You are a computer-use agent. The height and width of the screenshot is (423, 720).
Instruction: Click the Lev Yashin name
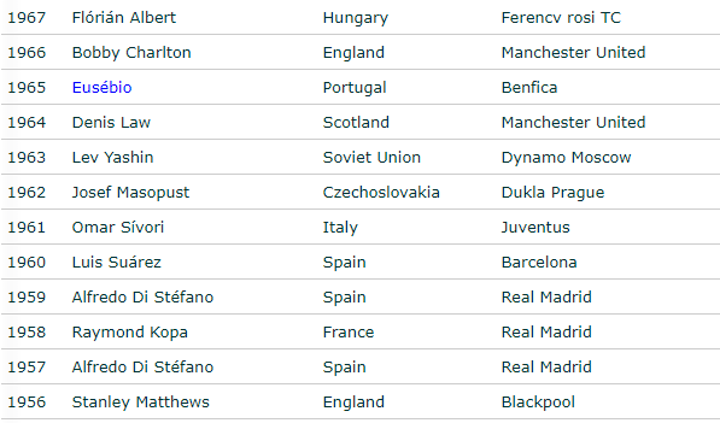113,158
